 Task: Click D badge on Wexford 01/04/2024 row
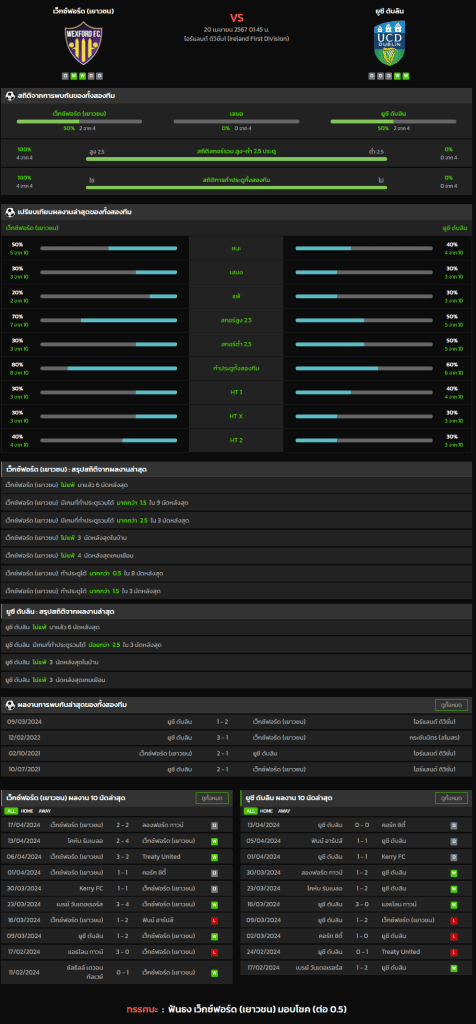pyautogui.click(x=214, y=872)
